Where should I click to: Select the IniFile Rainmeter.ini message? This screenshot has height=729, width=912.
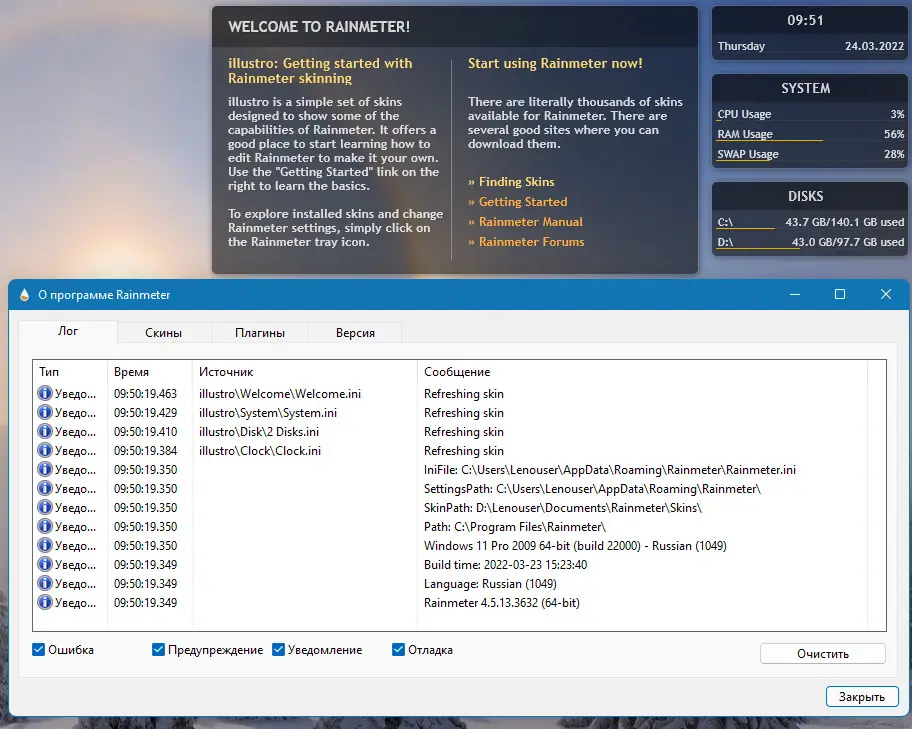click(x=610, y=470)
